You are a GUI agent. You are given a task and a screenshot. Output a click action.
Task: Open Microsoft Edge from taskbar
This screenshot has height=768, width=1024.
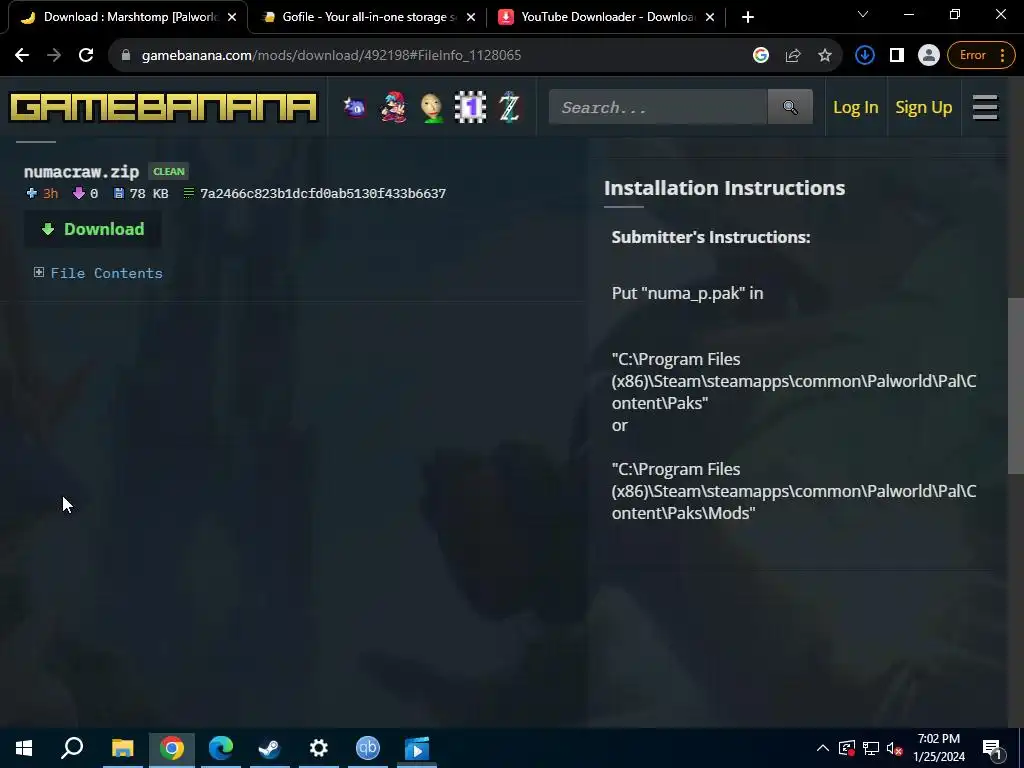click(221, 748)
